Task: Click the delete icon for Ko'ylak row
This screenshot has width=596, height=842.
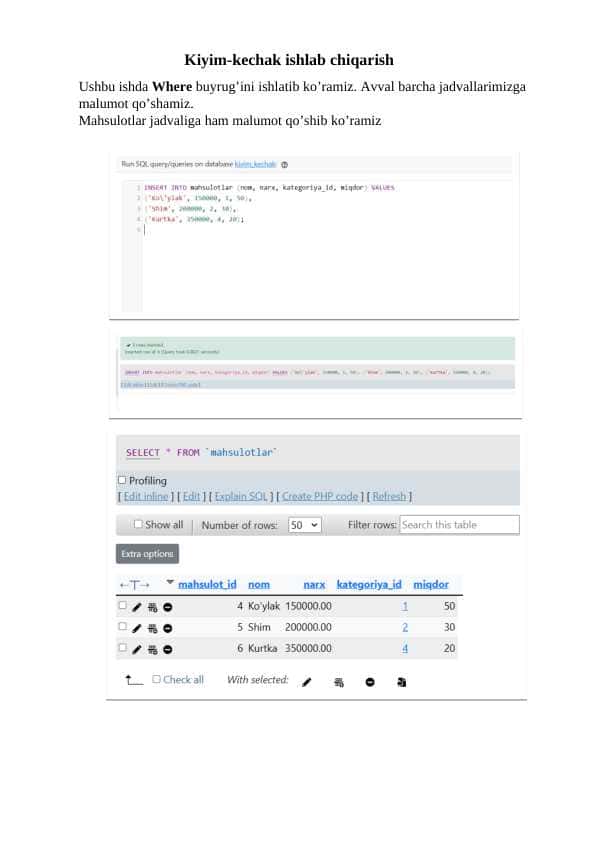Action: click(x=168, y=607)
